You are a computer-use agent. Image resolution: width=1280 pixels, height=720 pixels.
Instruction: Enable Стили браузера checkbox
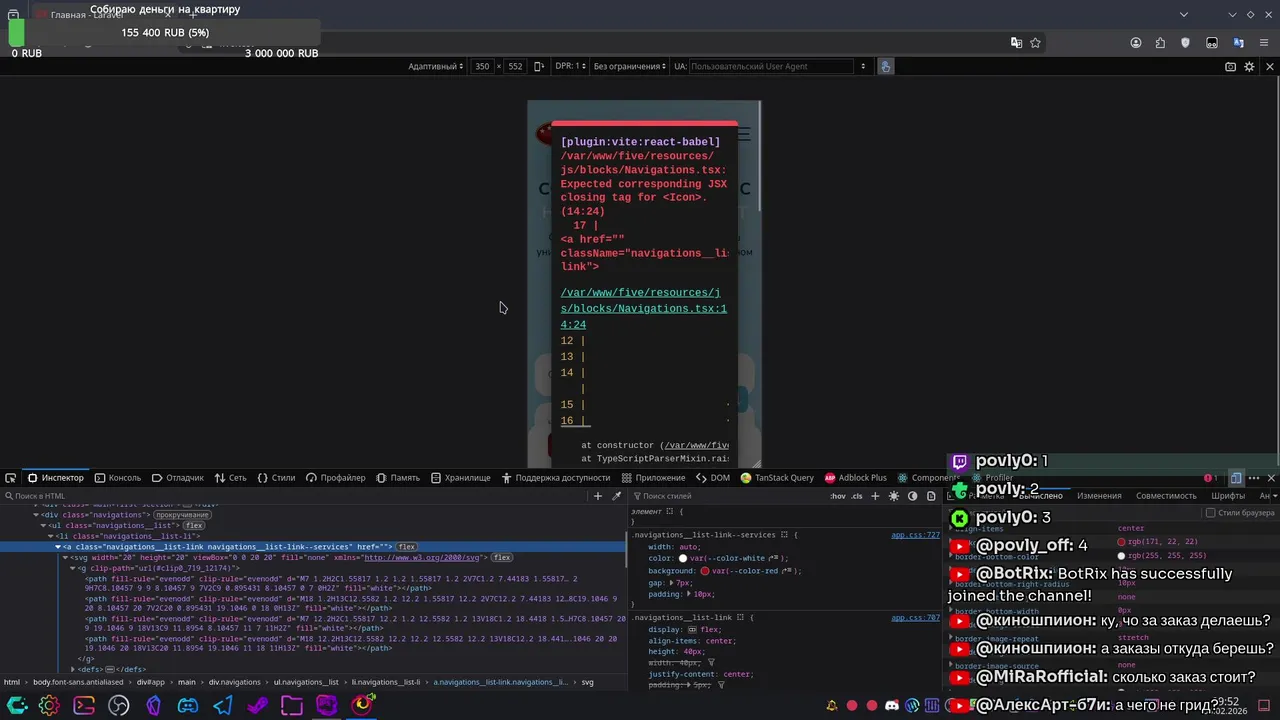tap(1210, 513)
